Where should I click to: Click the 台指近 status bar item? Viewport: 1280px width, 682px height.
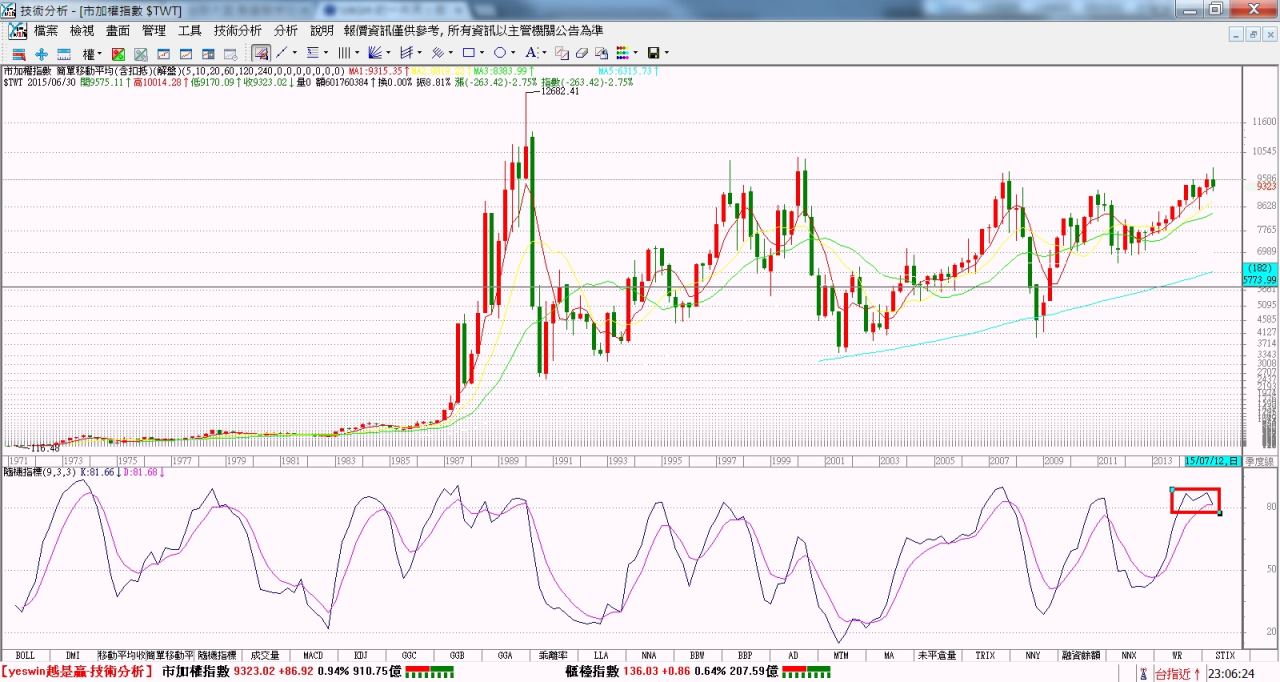point(1177,673)
